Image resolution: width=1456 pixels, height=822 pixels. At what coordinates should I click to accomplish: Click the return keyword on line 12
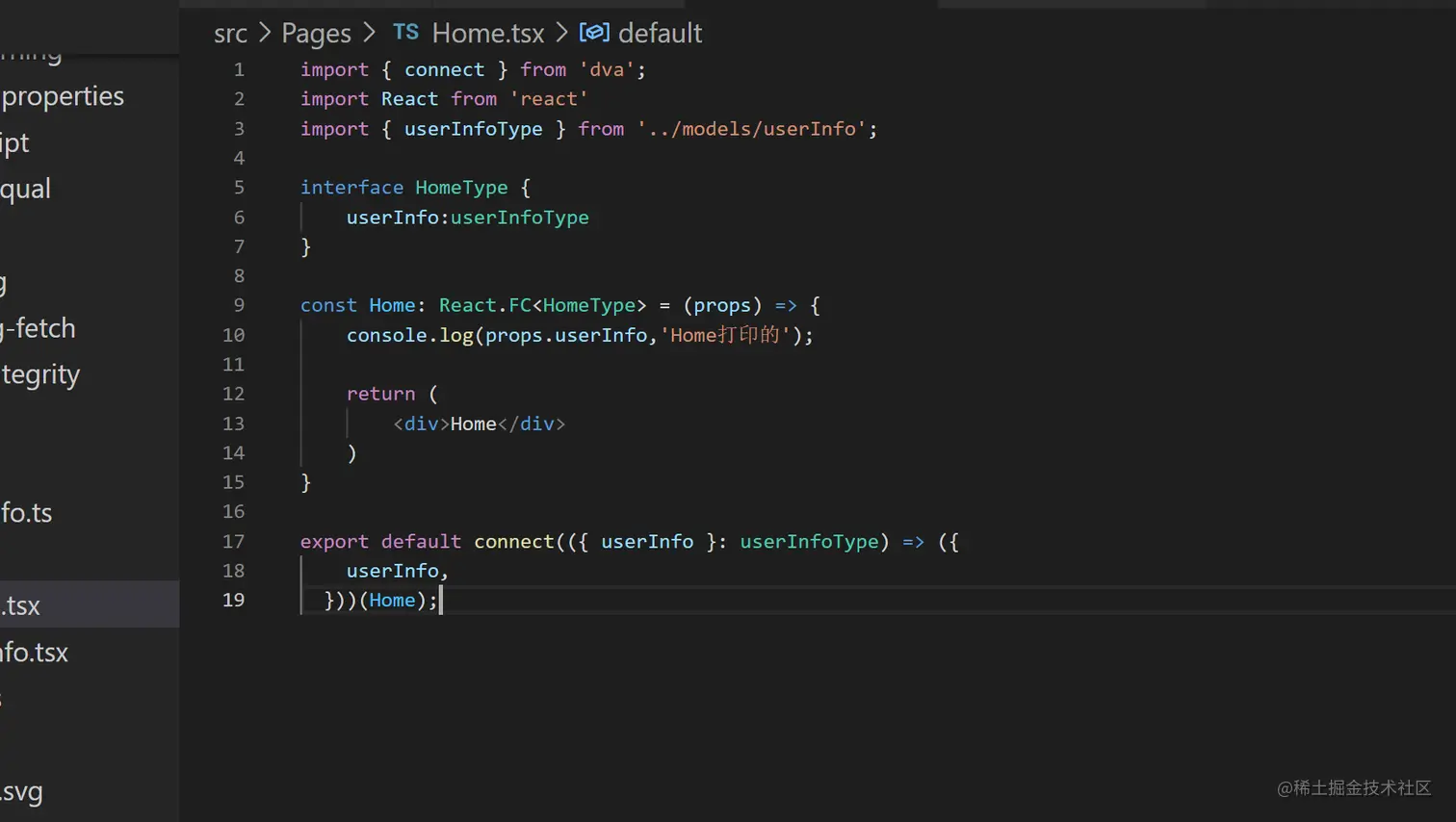381,395
